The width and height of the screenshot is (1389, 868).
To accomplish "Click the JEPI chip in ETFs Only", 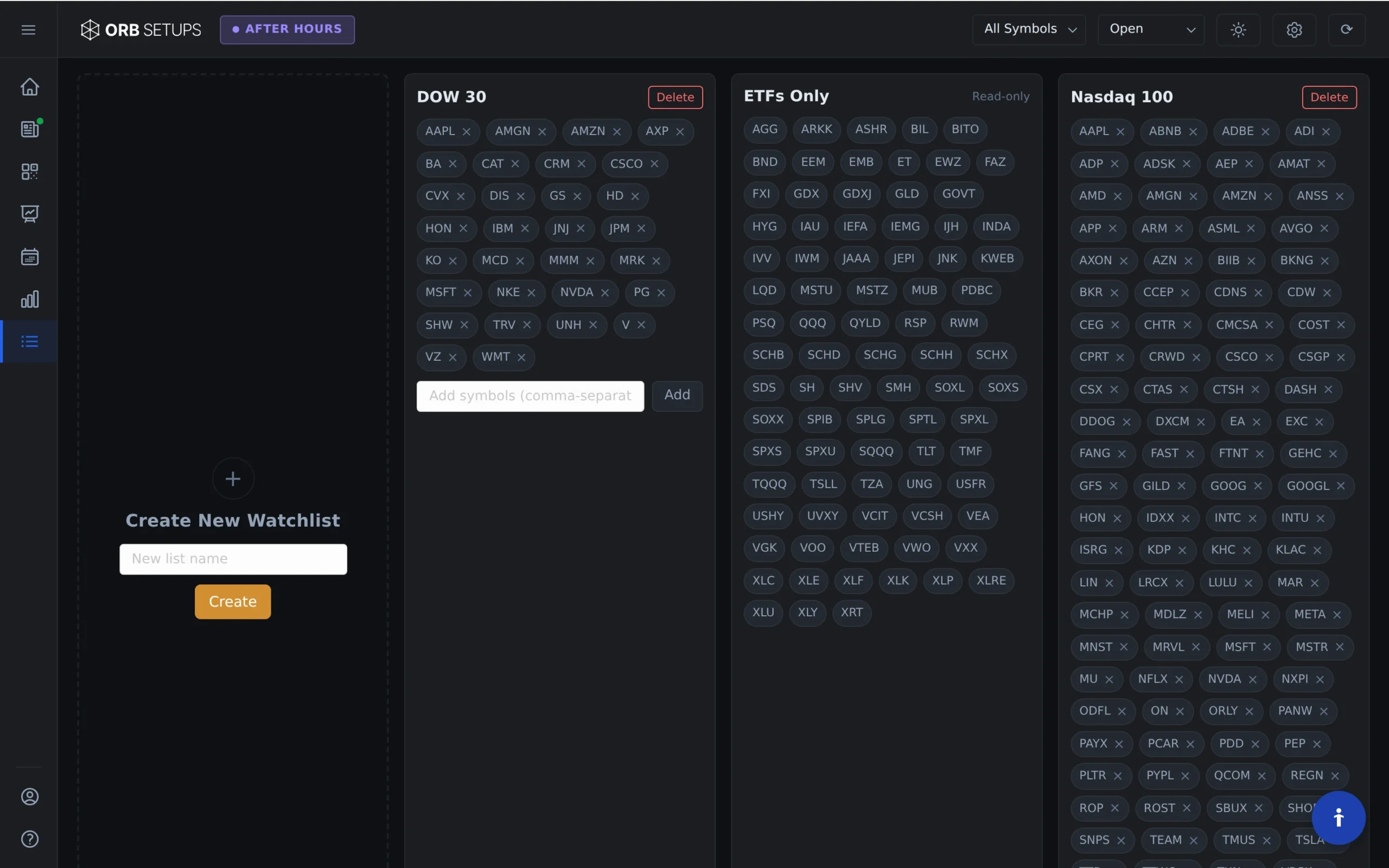I will tap(903, 258).
